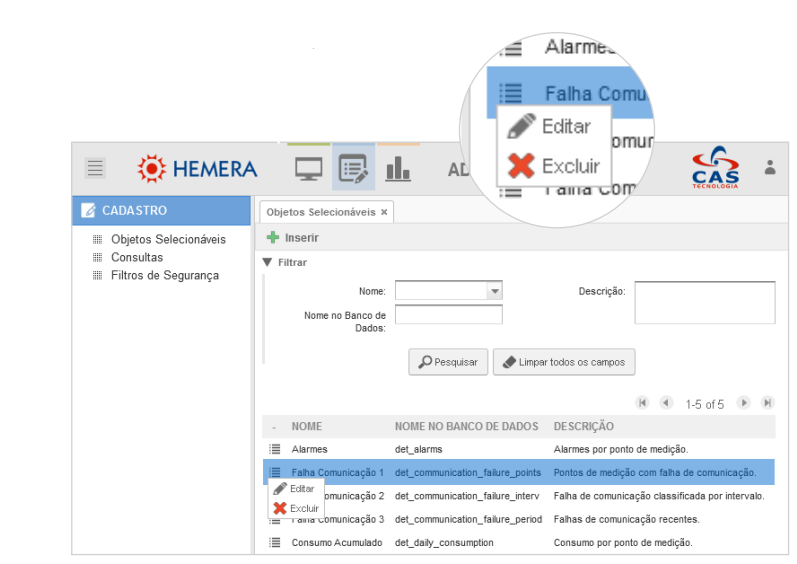Image resolution: width=797 pixels, height=564 pixels.
Task: Open the Nome dropdown list
Action: (494, 291)
